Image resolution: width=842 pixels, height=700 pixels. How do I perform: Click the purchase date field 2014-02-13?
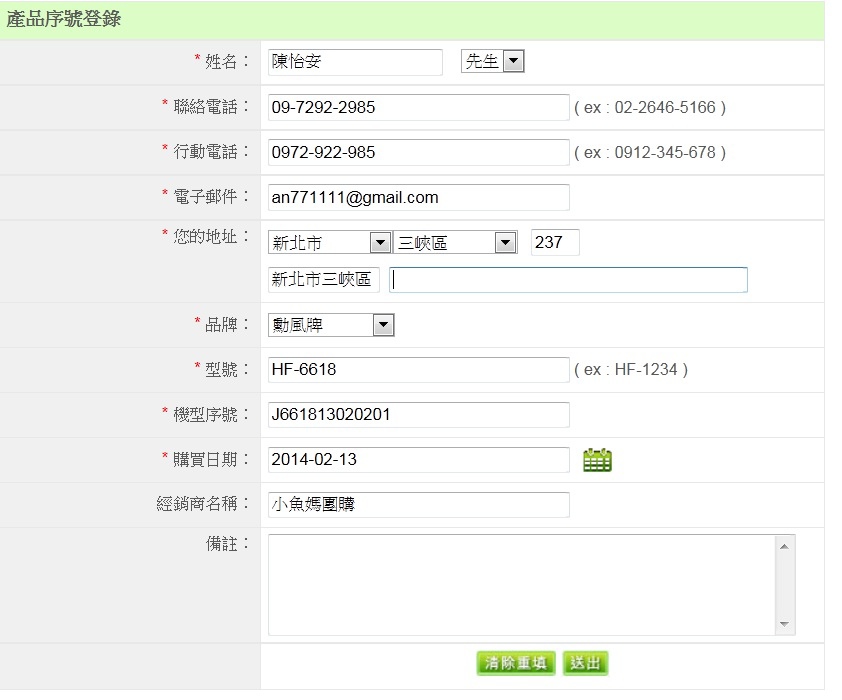click(x=418, y=460)
